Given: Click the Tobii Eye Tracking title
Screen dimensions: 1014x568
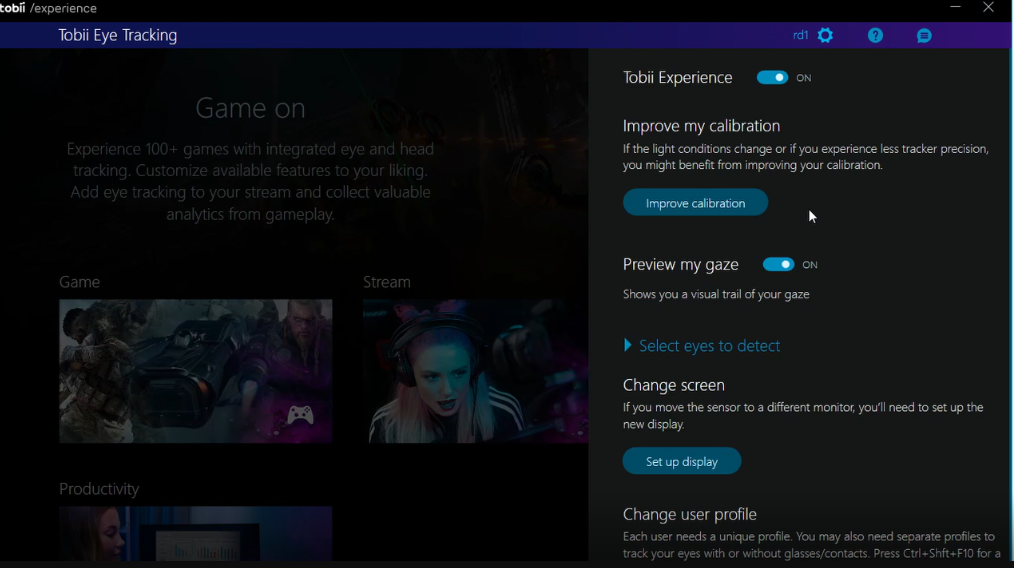Looking at the screenshot, I should (118, 35).
